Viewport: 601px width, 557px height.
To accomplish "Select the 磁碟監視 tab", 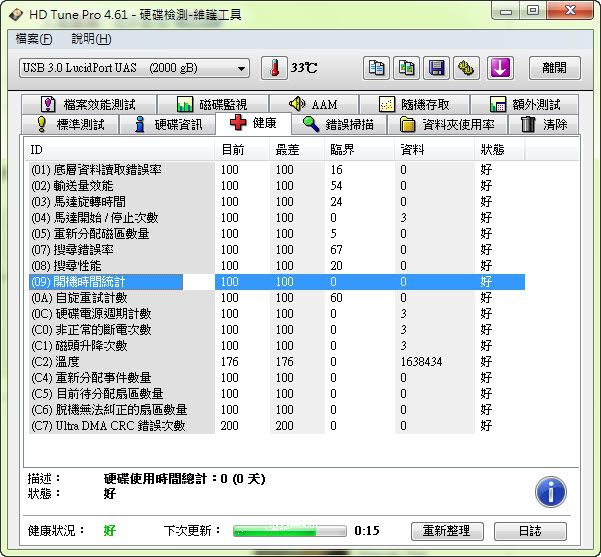I will pos(210,105).
